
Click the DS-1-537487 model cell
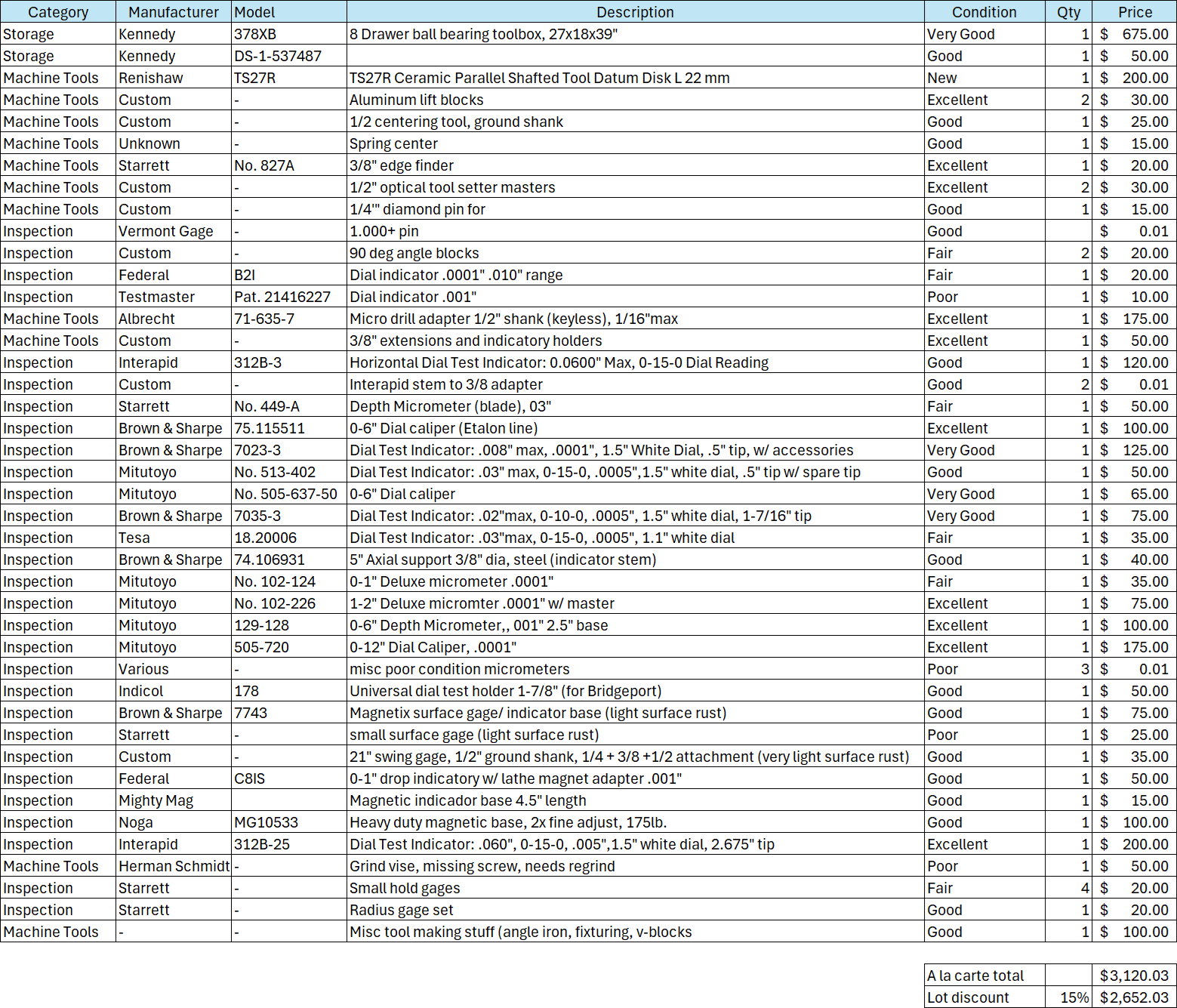(289, 56)
